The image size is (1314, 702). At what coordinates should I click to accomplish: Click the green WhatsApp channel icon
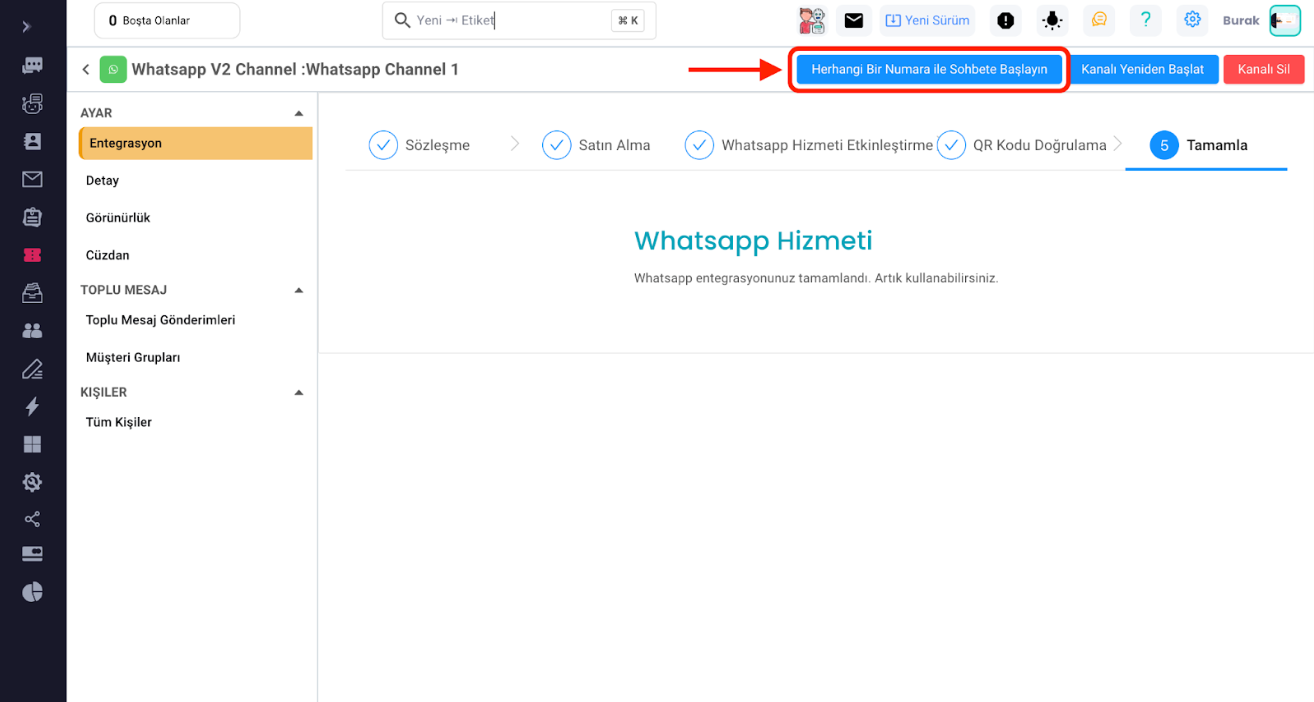[x=113, y=69]
